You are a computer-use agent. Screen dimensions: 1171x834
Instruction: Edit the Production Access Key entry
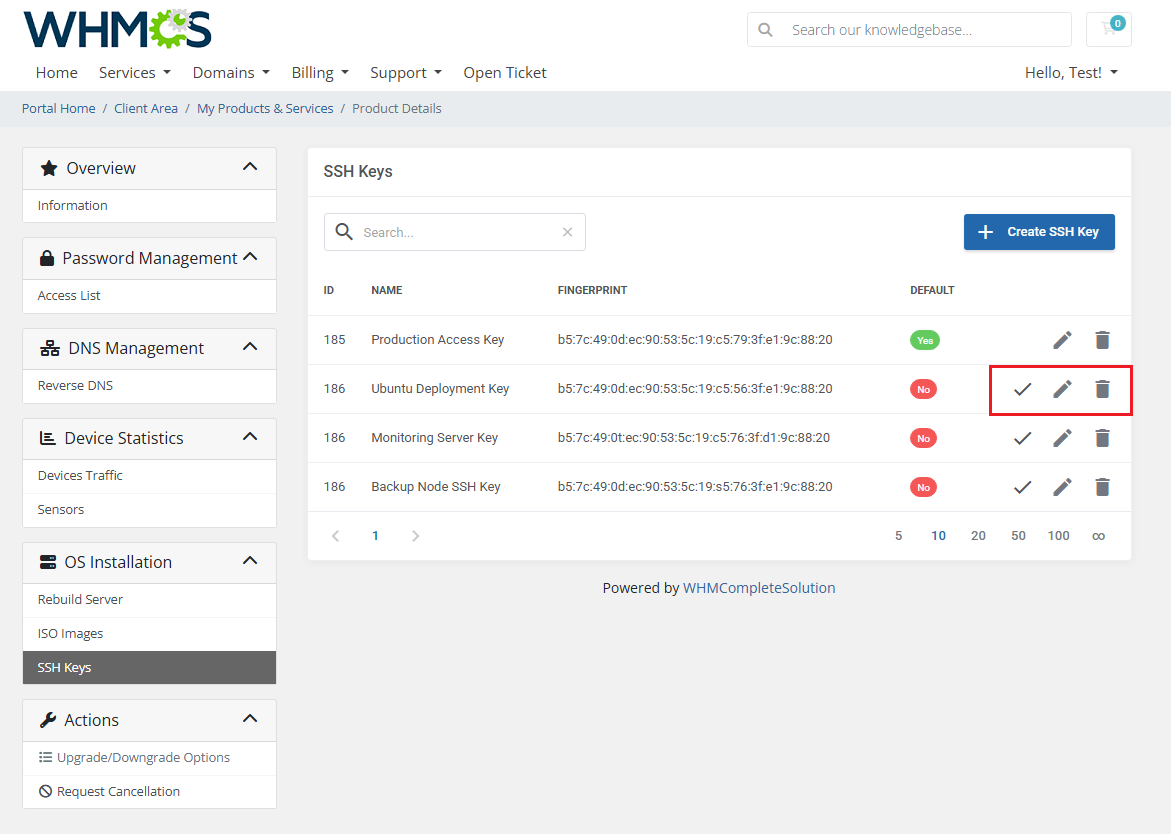coord(1062,340)
